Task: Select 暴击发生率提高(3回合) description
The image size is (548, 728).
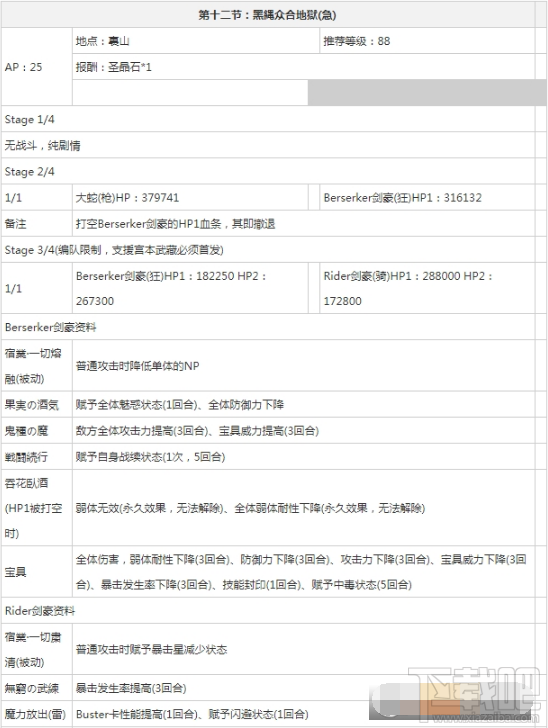Action: coord(303,688)
